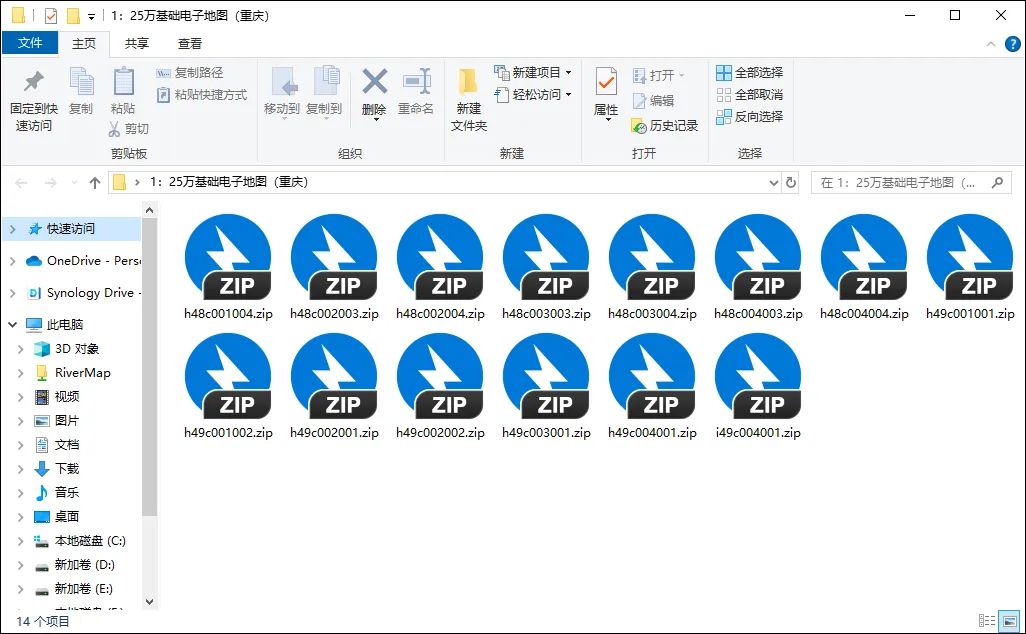Open History (历史记录)
The image size is (1026, 634).
665,126
